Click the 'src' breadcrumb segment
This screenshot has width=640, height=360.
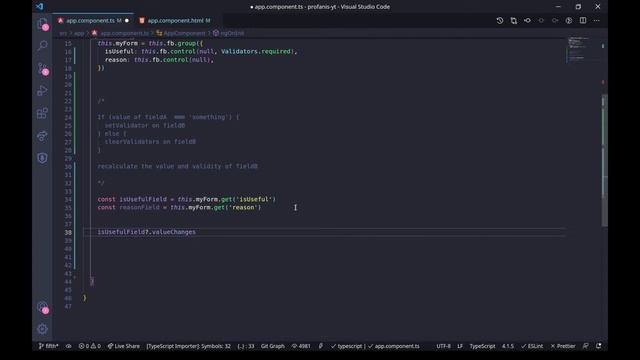63,33
